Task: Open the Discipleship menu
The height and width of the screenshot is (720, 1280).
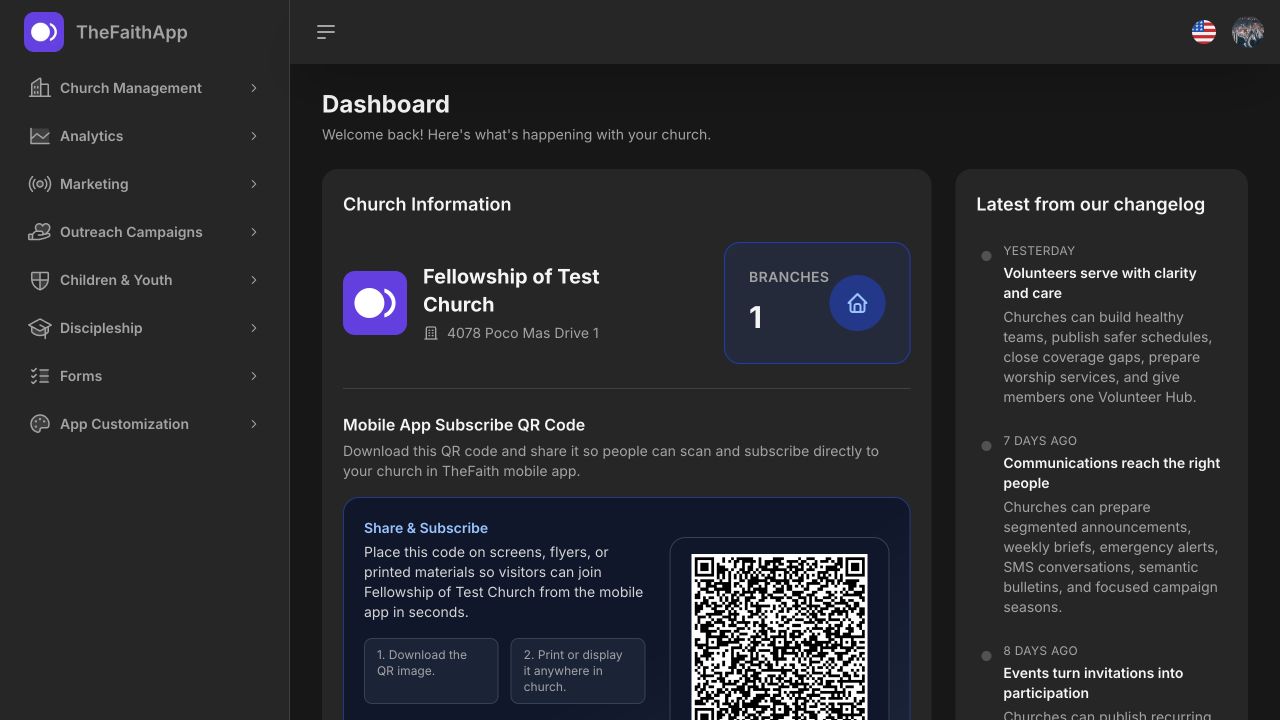Action: click(x=145, y=328)
